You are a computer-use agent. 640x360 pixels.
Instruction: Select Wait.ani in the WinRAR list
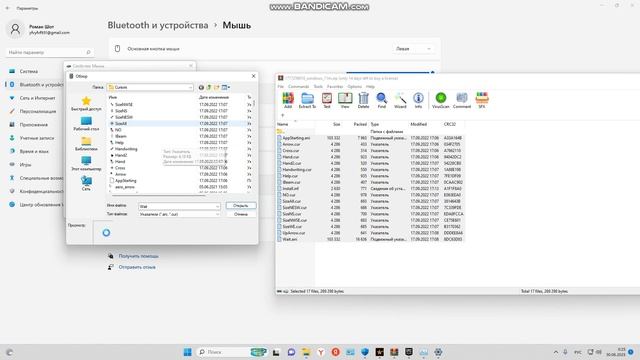point(289,239)
